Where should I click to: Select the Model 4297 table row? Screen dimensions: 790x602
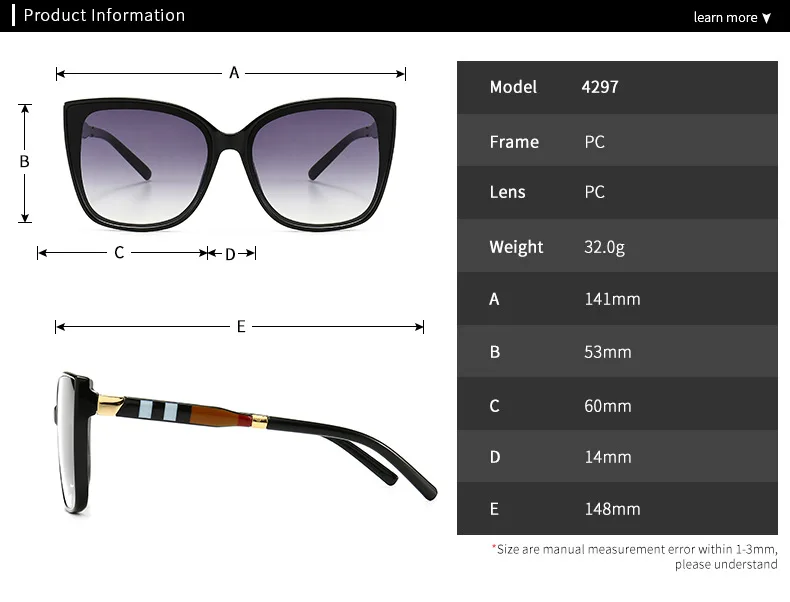617,87
